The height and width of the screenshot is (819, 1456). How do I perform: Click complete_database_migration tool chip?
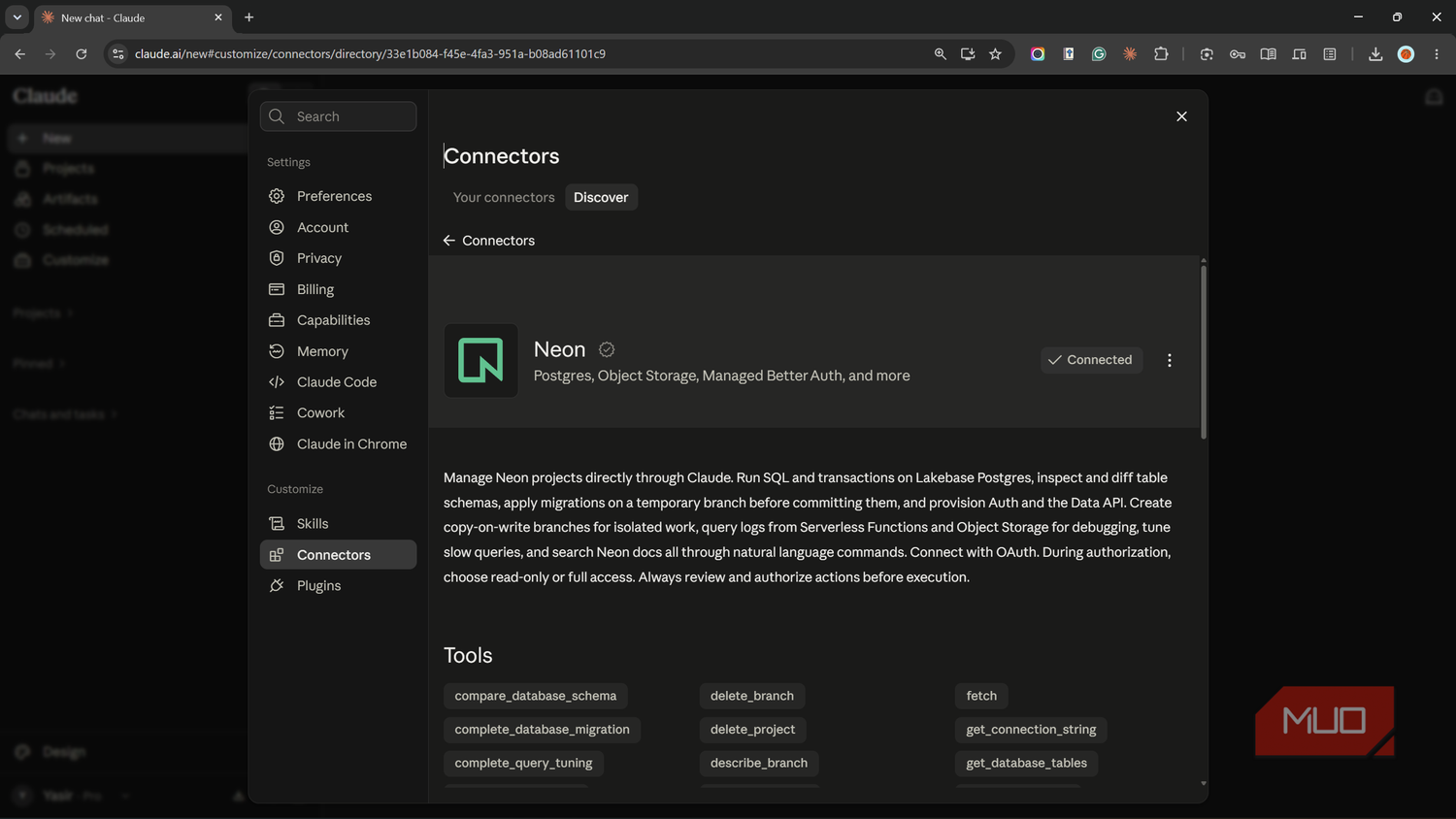542,730
